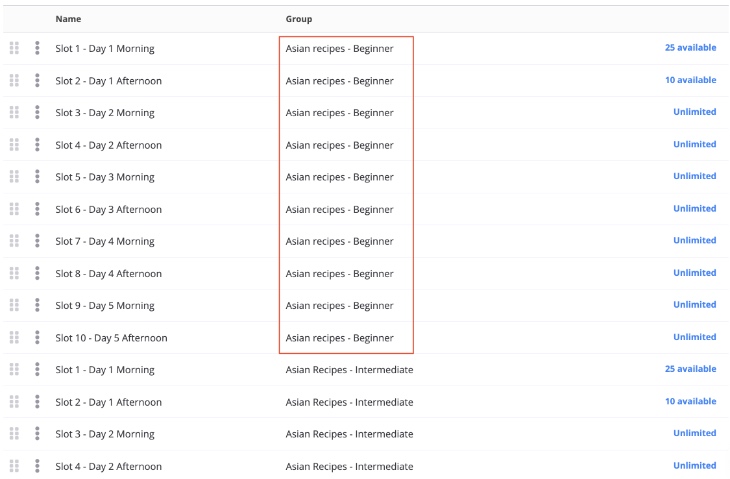730x479 pixels.
Task: Select 'Slot 3 - Day 2 Morning' name in Intermediate group
Action: pos(105,434)
